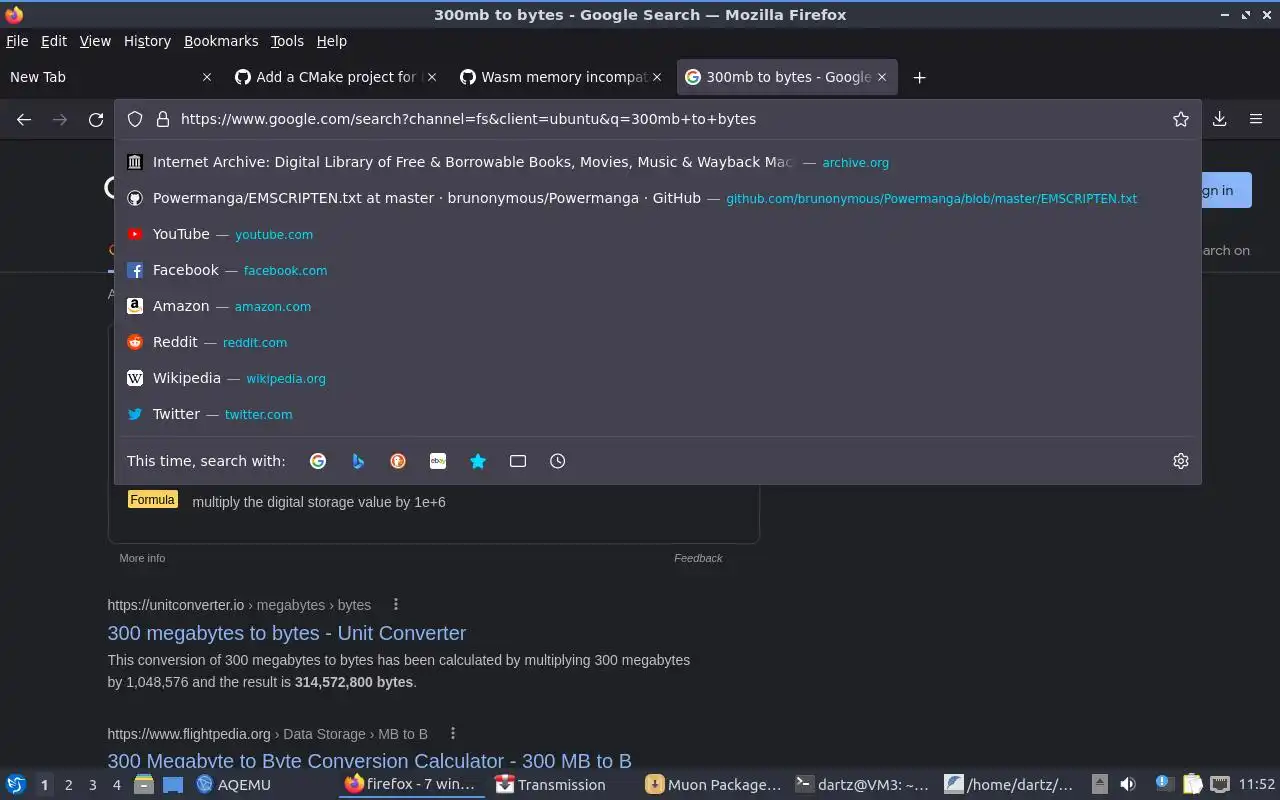
Task: Close the New Tab tab
Action: 207,77
